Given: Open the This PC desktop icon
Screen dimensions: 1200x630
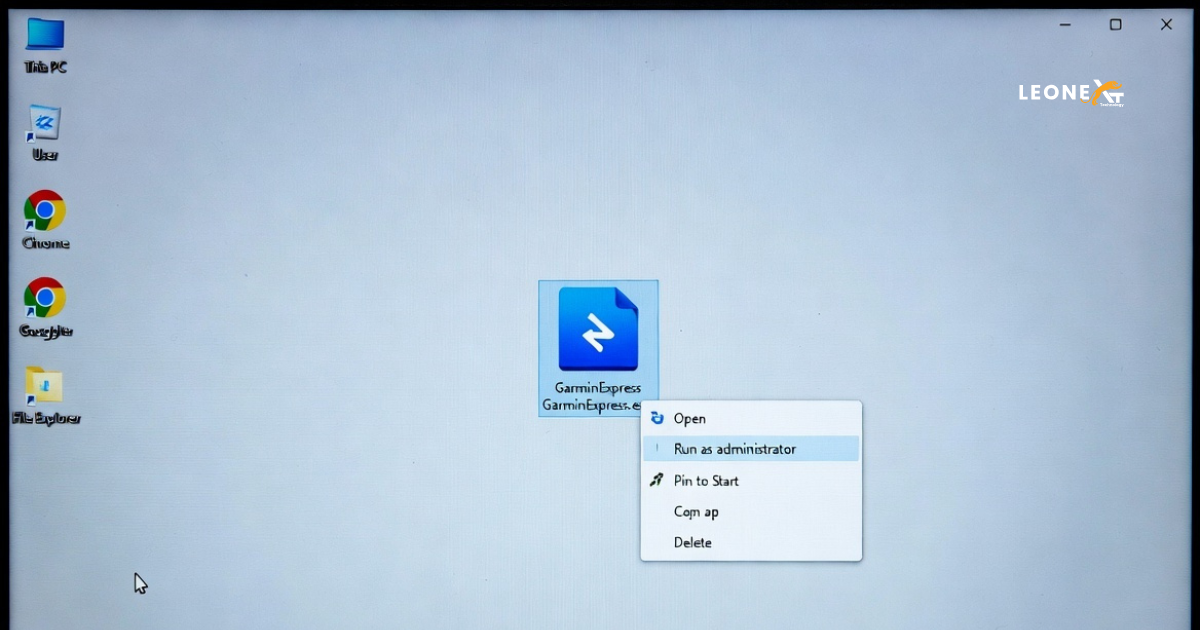Looking at the screenshot, I should (x=45, y=35).
